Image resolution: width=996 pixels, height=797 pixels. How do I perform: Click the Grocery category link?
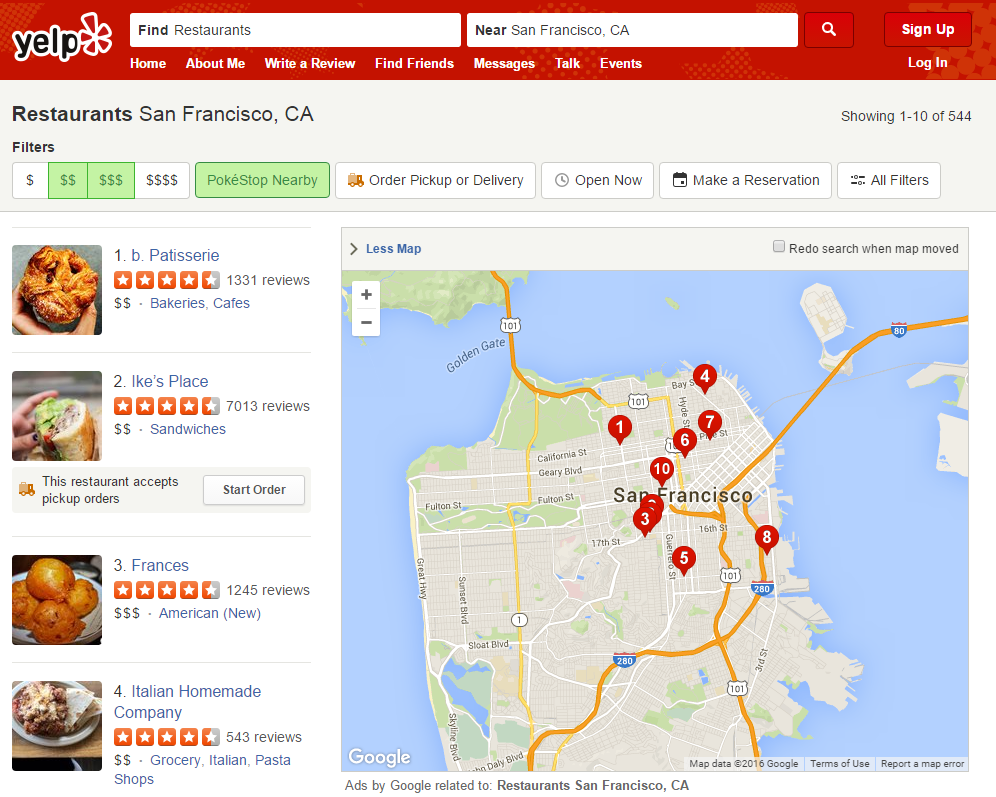(x=175, y=760)
